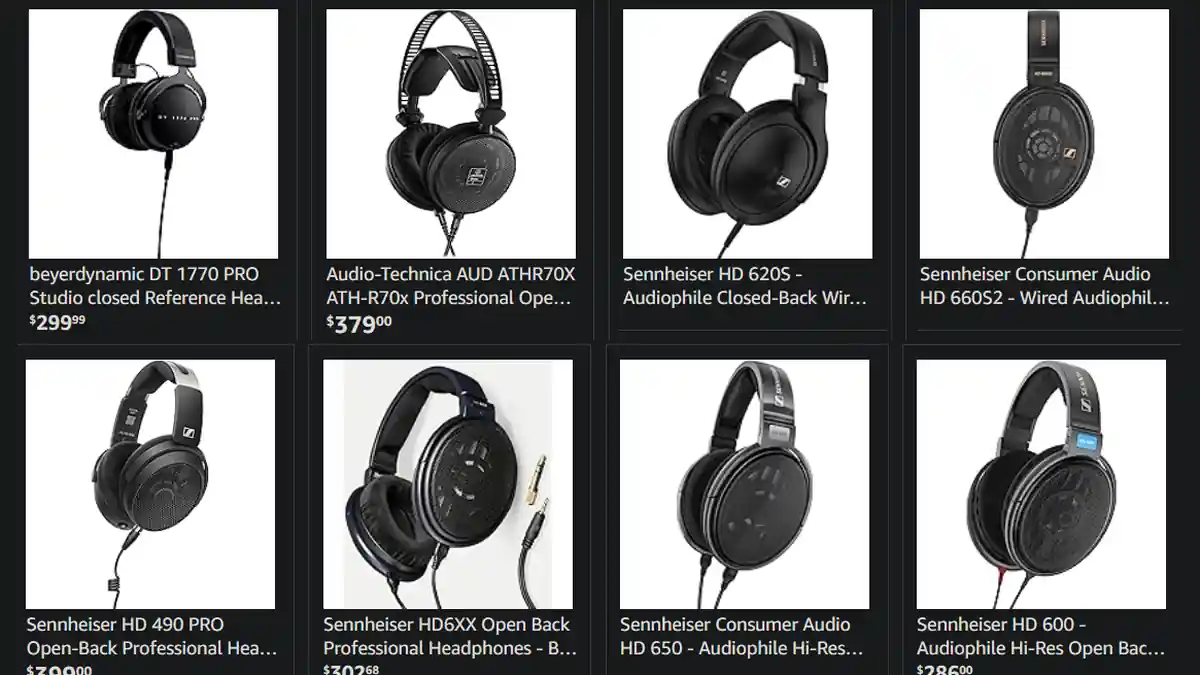1200x675 pixels.
Task: Click the $299.99 price of the DT 1770 PRO
Action: point(57,321)
